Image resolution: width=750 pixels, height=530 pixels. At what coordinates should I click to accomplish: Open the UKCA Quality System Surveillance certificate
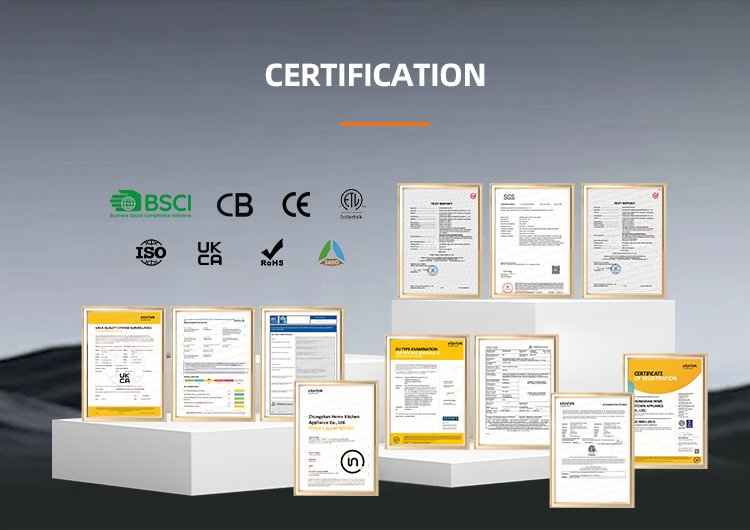(x=124, y=364)
